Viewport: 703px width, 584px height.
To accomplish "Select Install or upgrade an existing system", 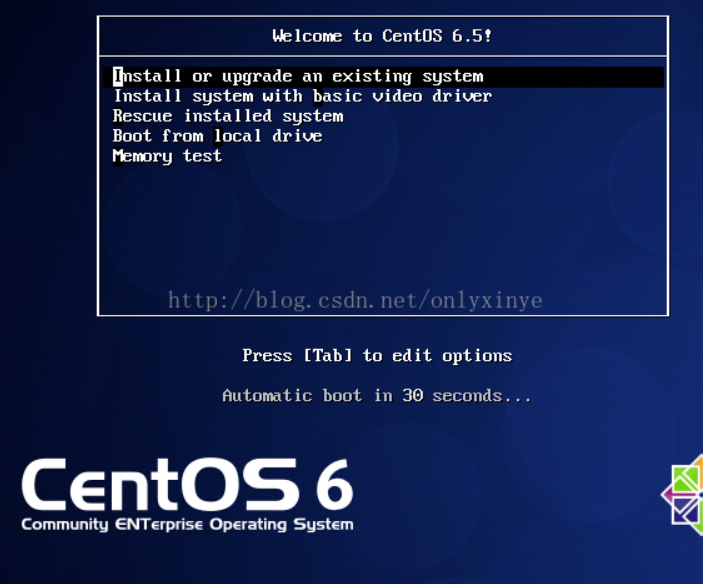I will coord(383,77).
